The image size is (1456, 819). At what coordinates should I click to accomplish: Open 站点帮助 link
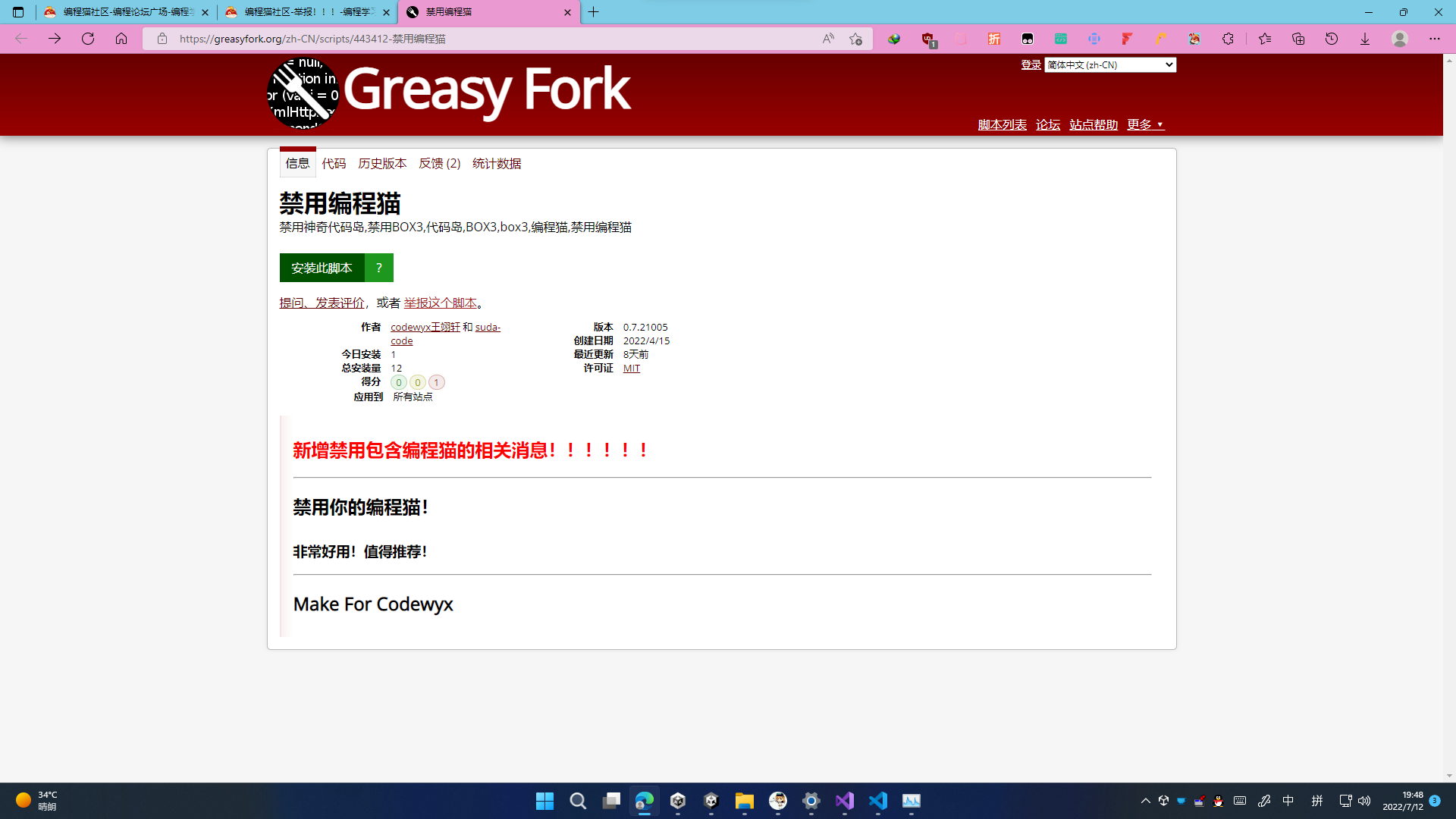click(1094, 124)
